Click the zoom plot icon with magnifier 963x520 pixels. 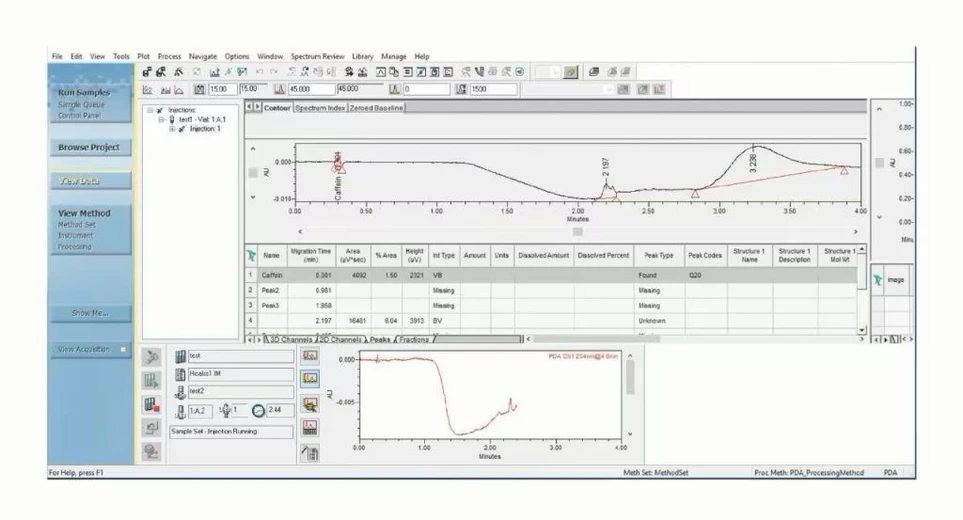coord(310,403)
